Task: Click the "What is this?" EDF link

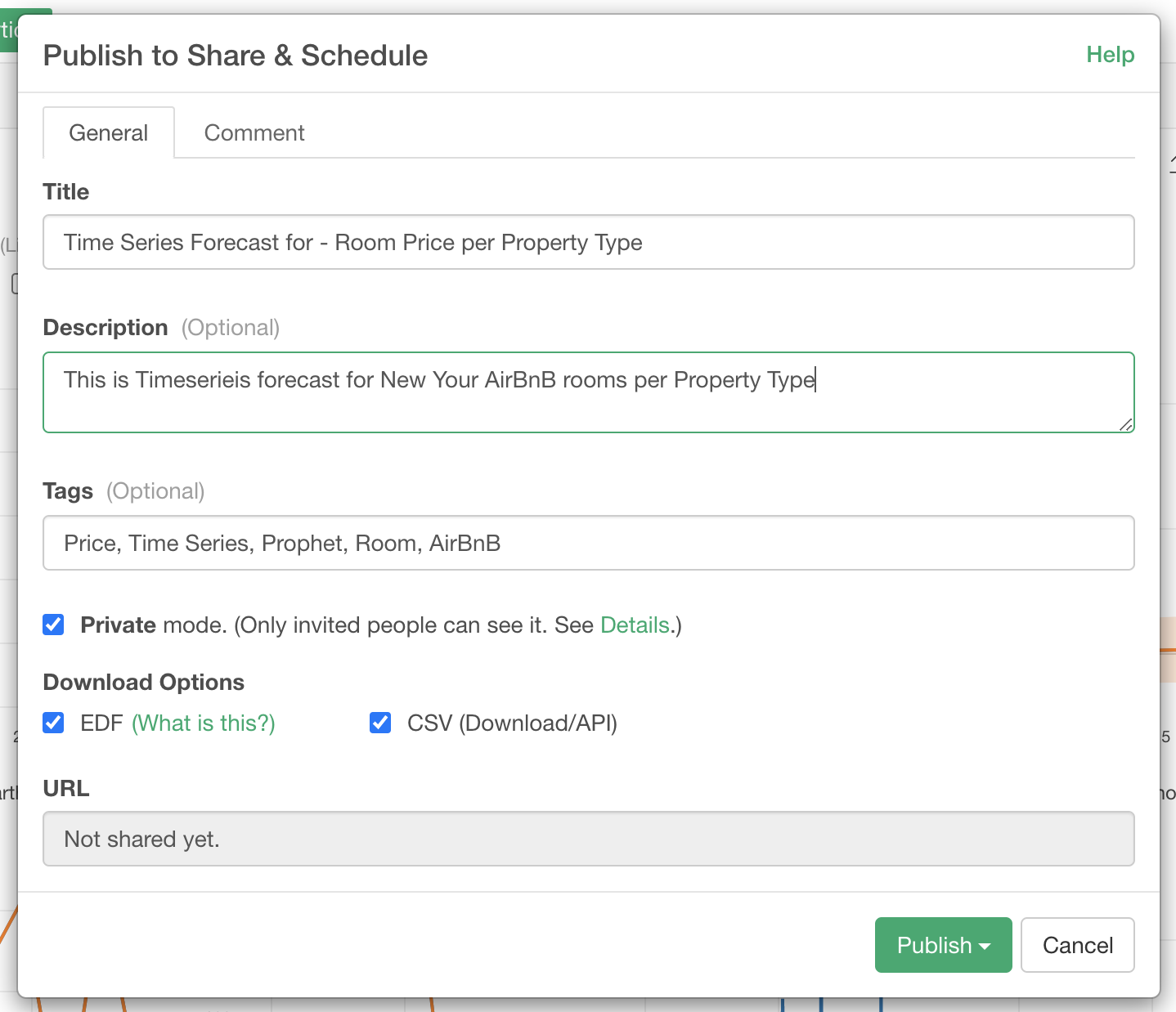Action: pyautogui.click(x=204, y=723)
